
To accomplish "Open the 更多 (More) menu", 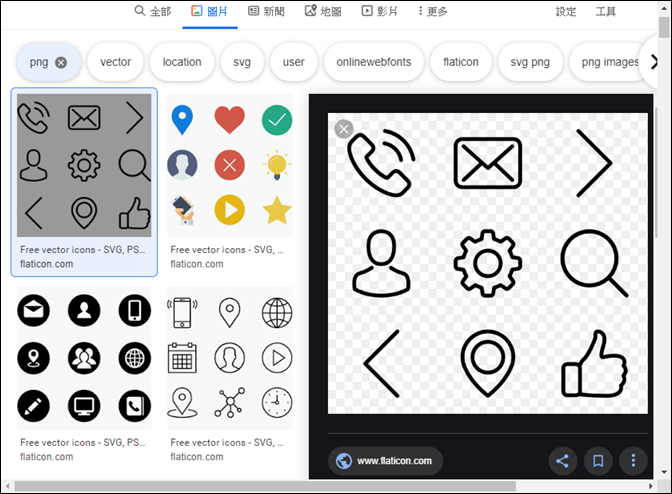I will pyautogui.click(x=433, y=11).
